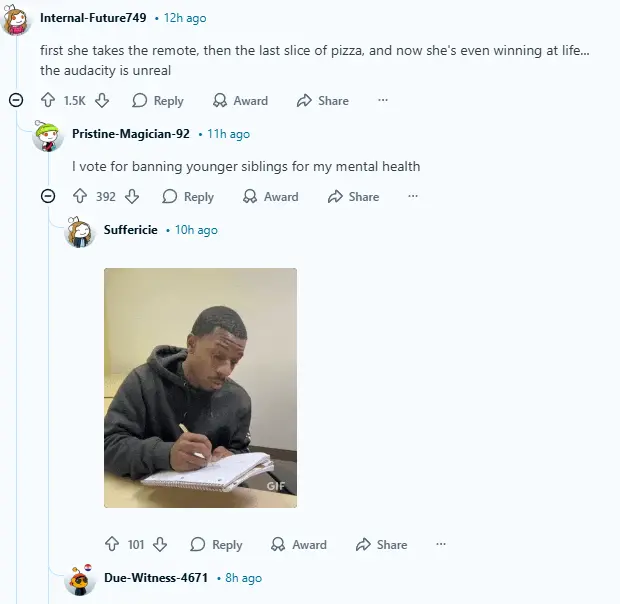620x604 pixels.
Task: Open more options on Pristine-Magician-92's comment
Action: pyautogui.click(x=412, y=197)
